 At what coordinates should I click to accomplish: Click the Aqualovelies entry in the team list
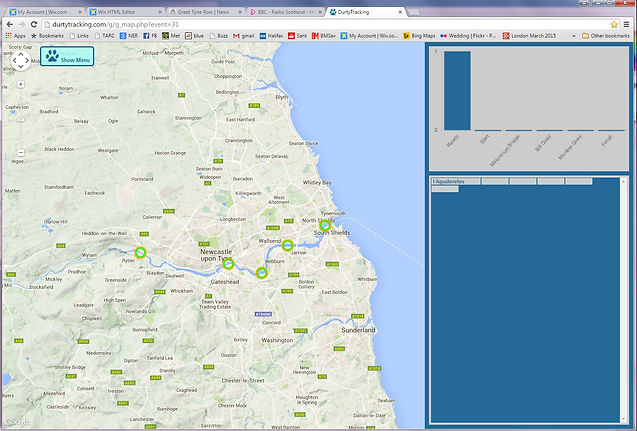(456, 181)
